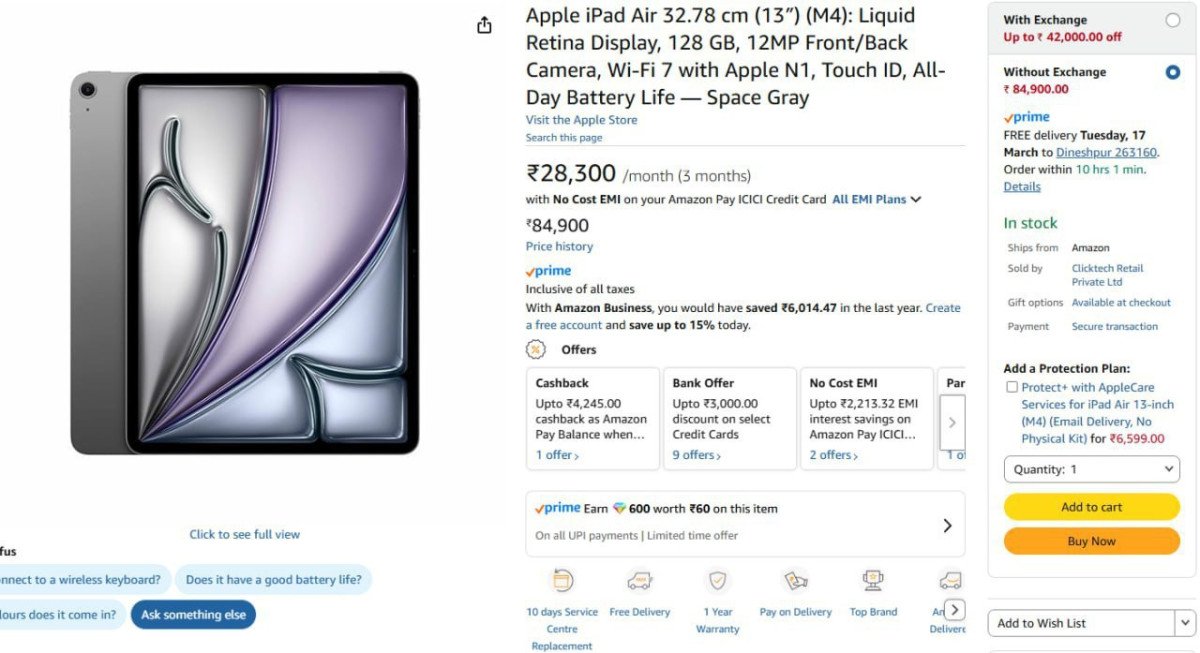Click the Pay on Delivery hand icon
Viewport: 1200px width, 653px height.
795,580
